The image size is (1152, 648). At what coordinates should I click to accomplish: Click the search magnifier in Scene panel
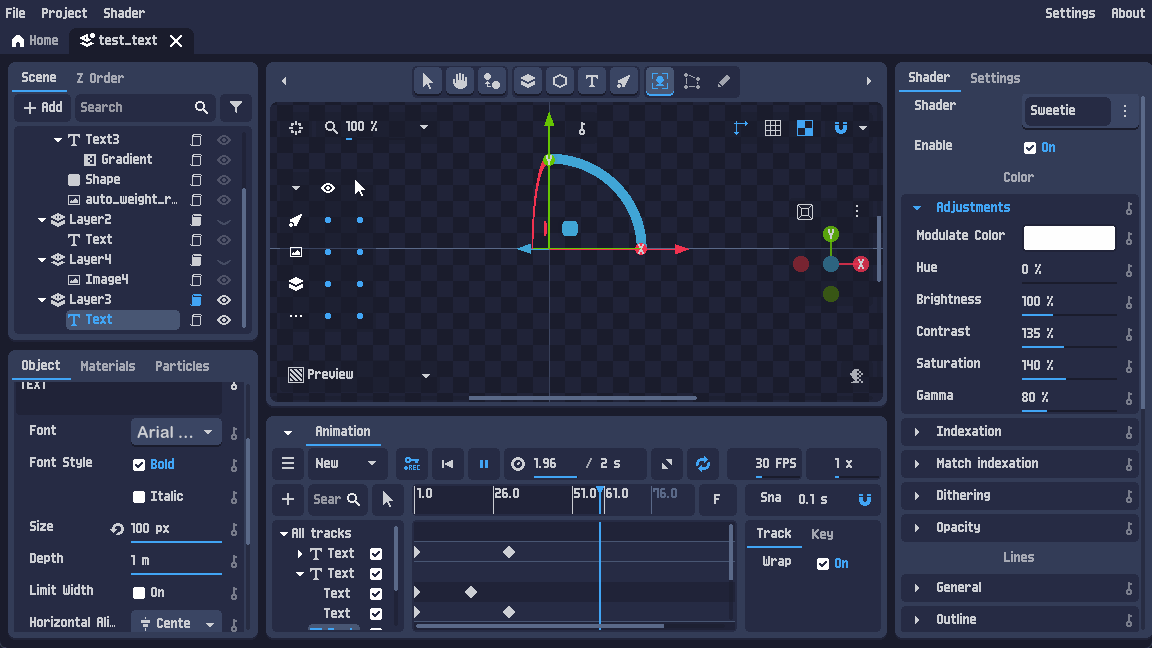201,107
